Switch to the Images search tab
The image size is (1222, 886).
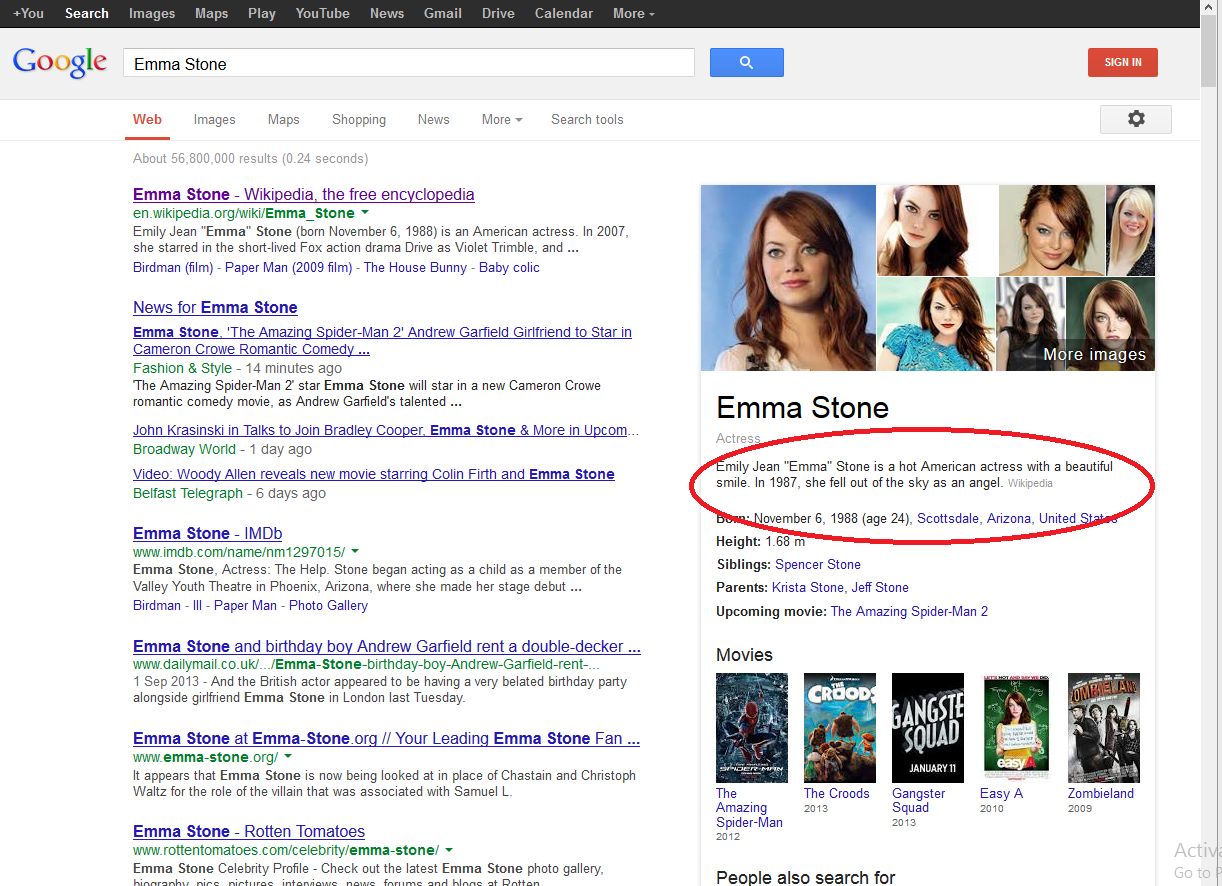point(214,119)
